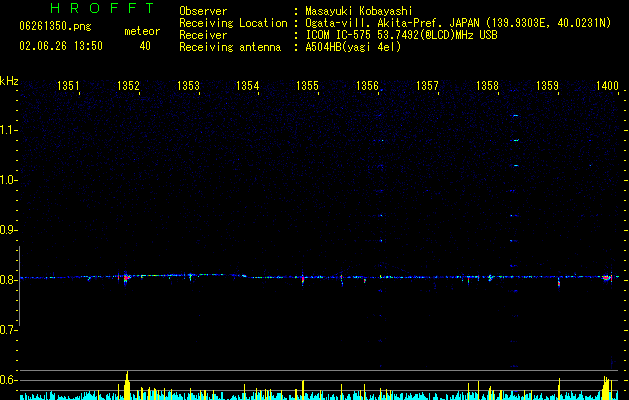Click the 1353 time marker
The image size is (629, 400).
[188, 86]
